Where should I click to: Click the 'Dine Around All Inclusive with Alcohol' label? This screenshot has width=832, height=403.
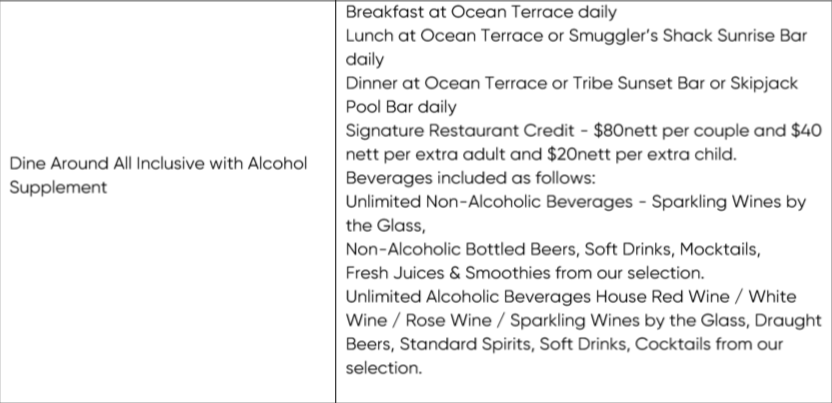[158, 163]
